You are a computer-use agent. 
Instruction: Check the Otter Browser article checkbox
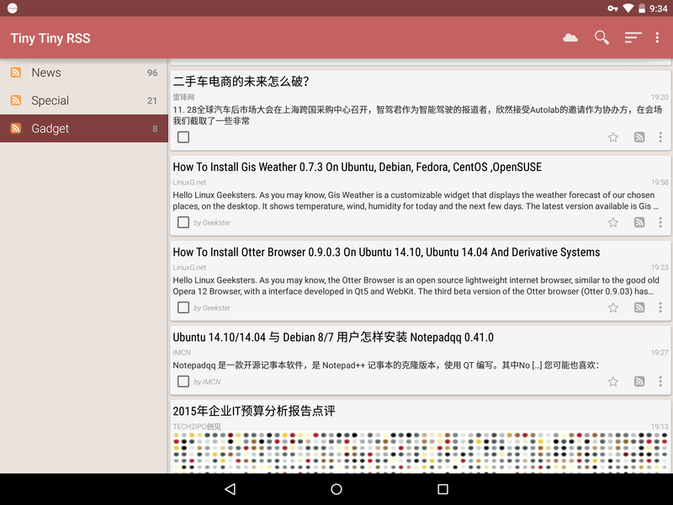(183, 307)
